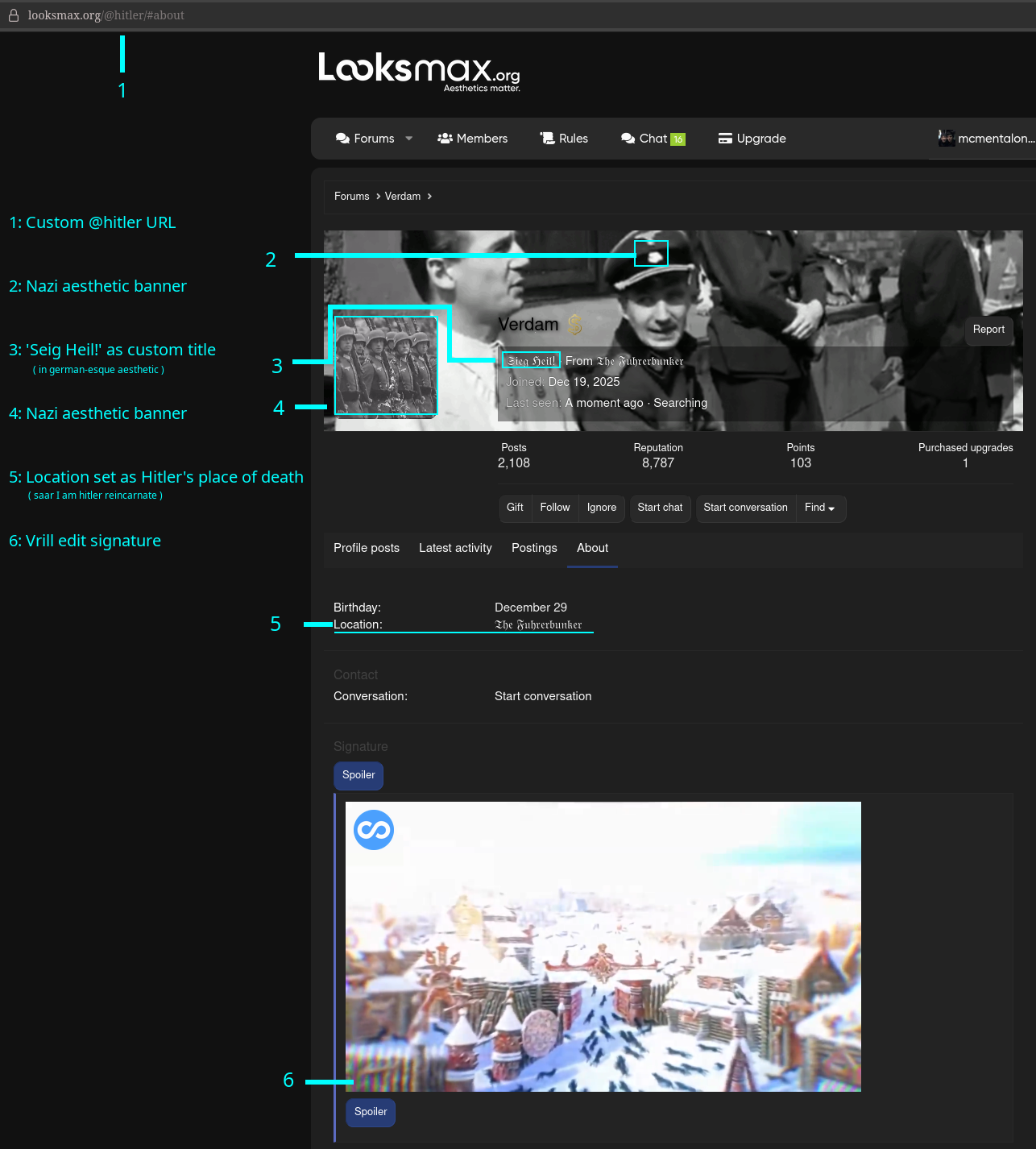Click the Upgrade credit card icon

(725, 139)
